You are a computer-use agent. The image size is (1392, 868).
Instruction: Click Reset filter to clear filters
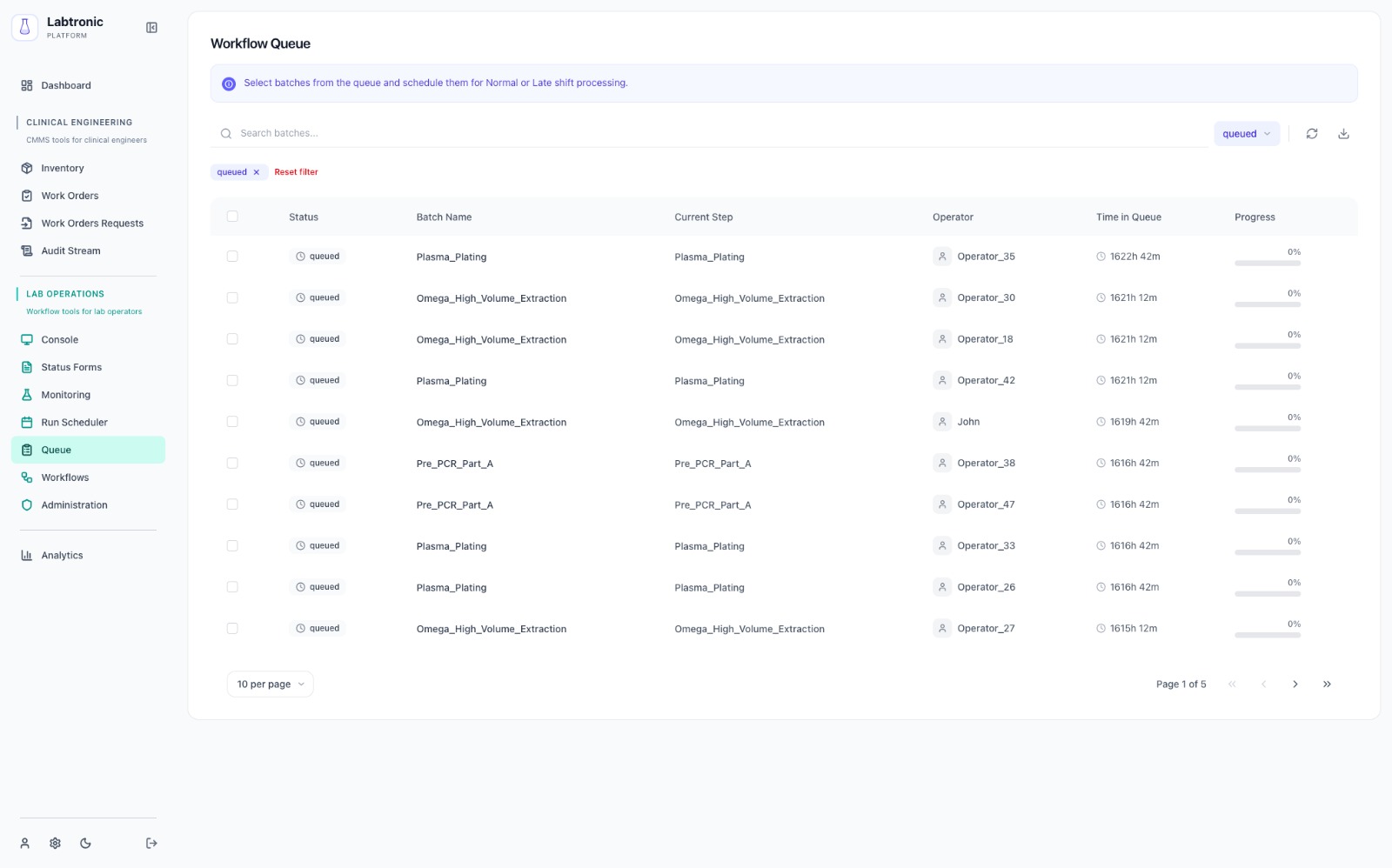(296, 171)
